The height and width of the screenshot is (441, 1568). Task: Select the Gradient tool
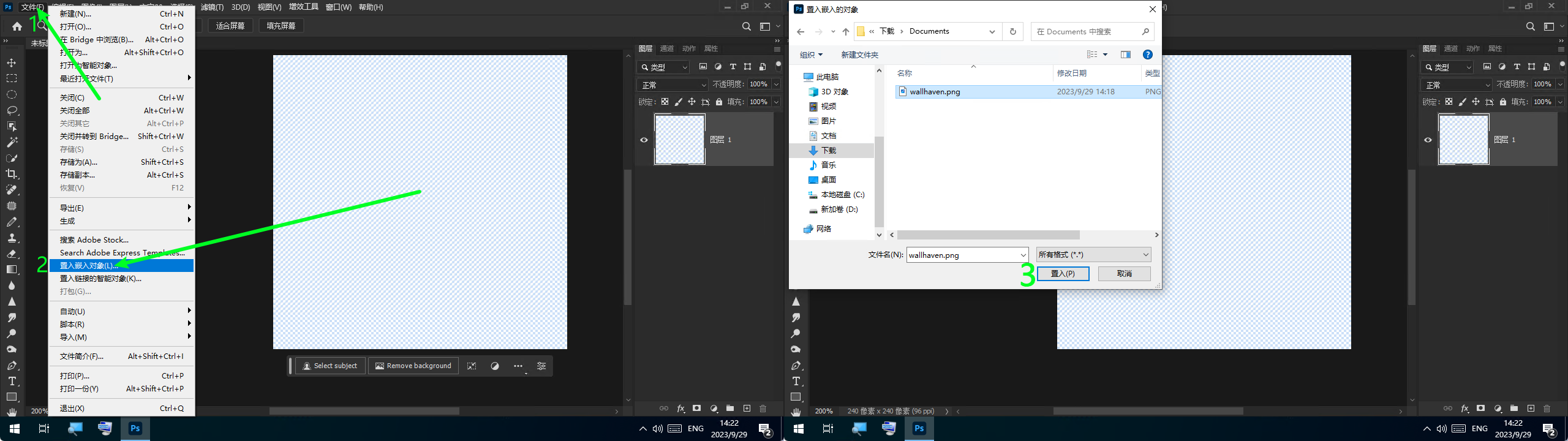click(12, 269)
